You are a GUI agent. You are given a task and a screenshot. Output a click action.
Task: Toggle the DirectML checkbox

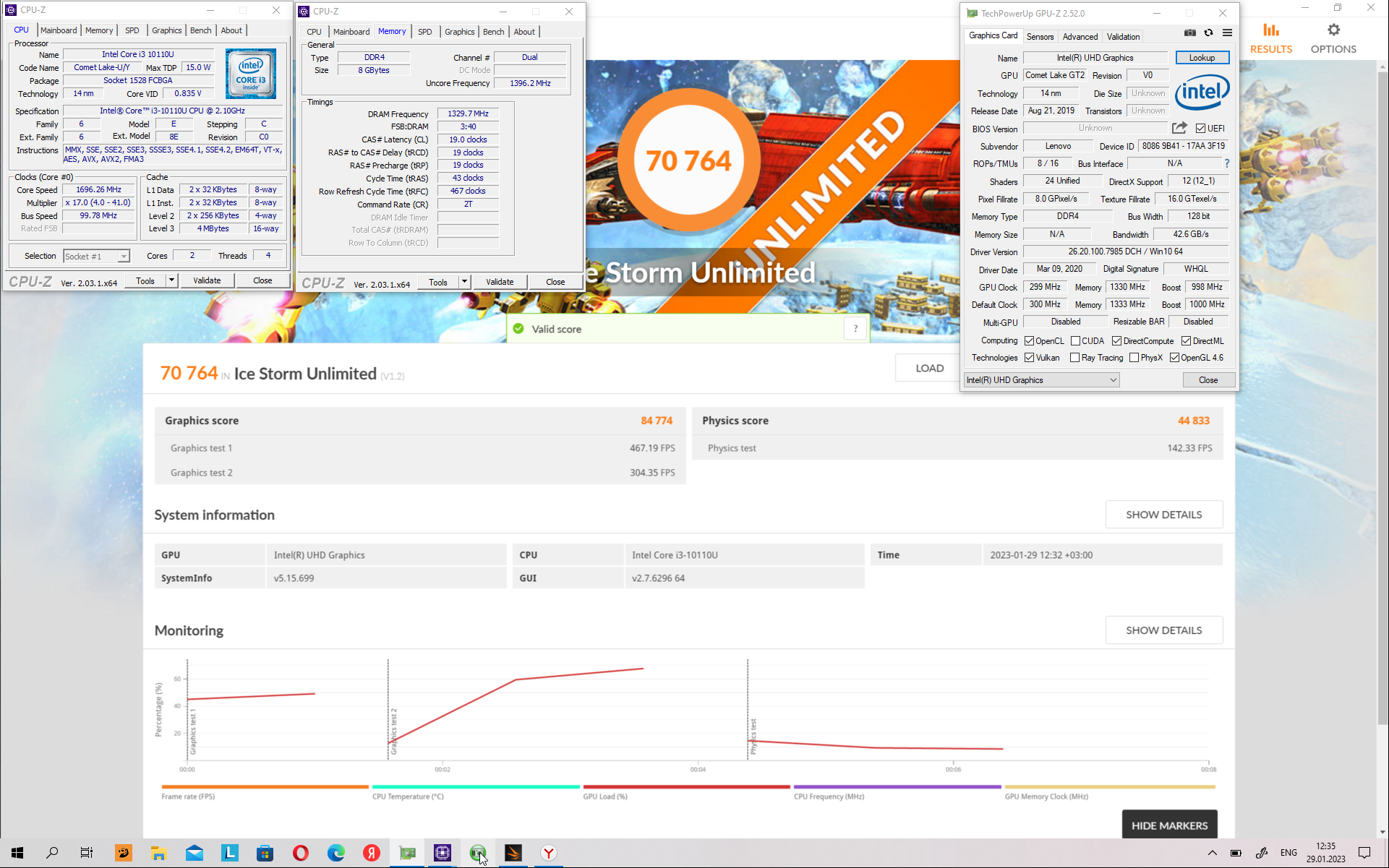[x=1187, y=341]
